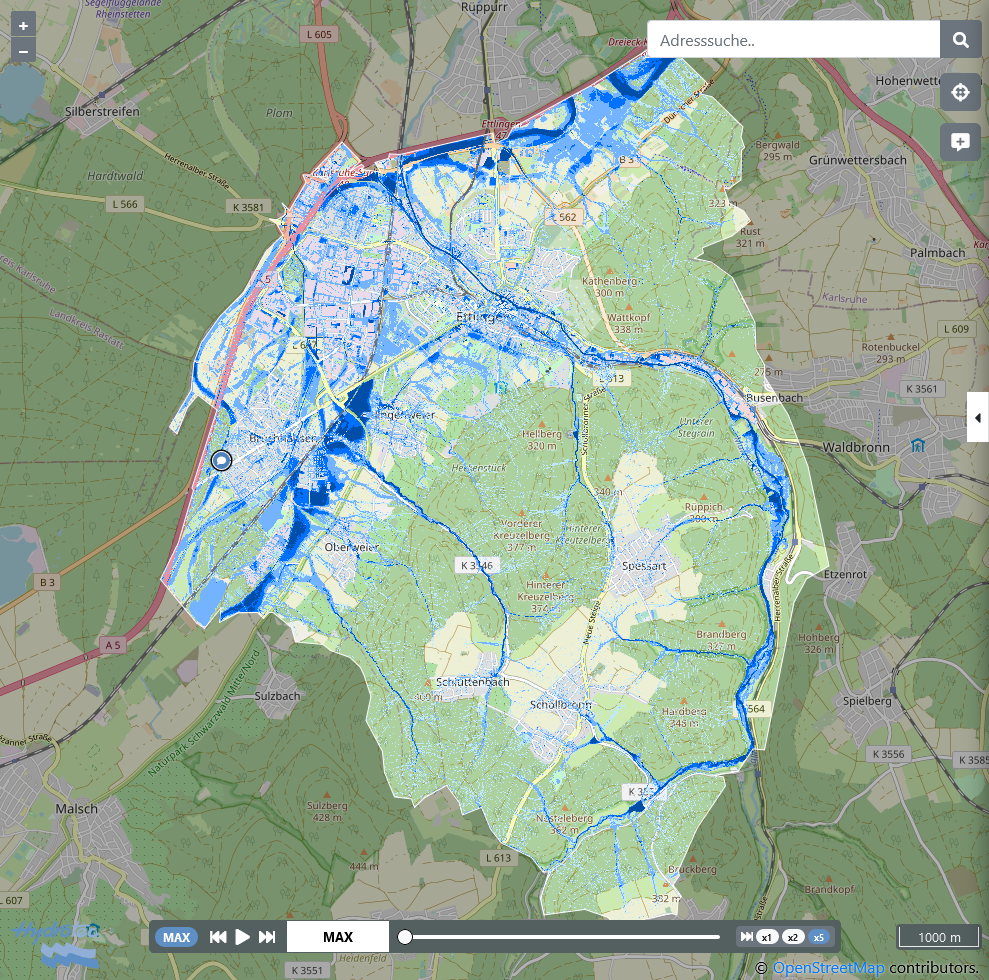Click the Adresssuche address search field
989x980 pixels.
click(794, 40)
